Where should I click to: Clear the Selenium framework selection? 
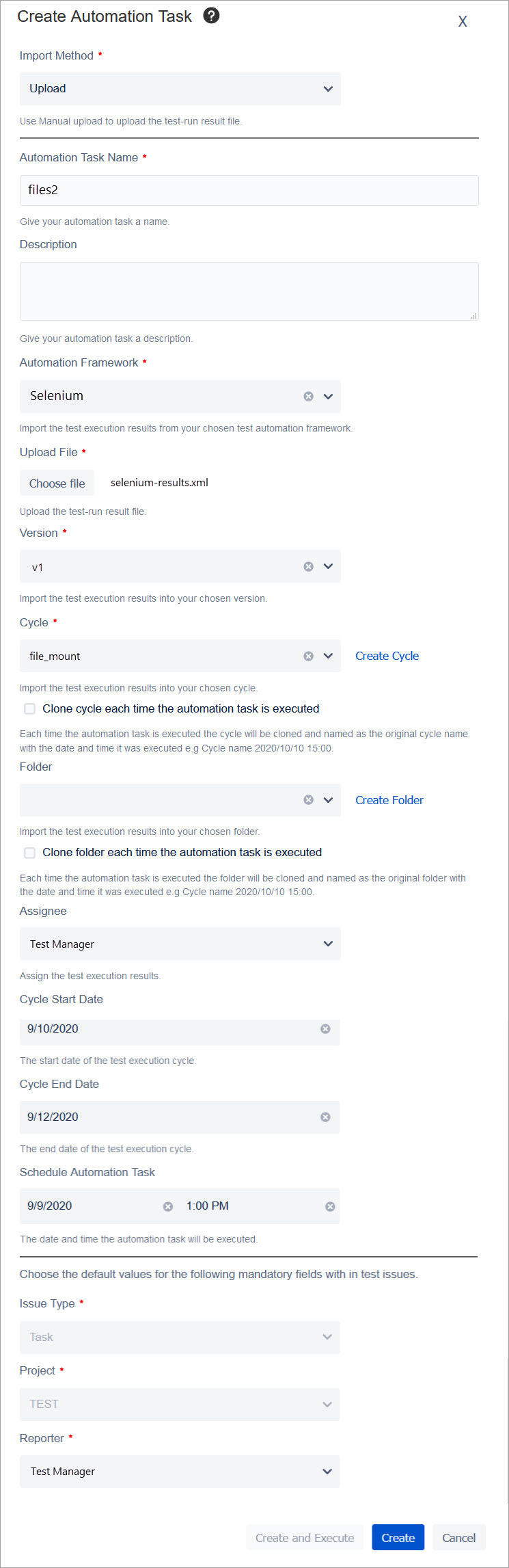pyautogui.click(x=308, y=396)
